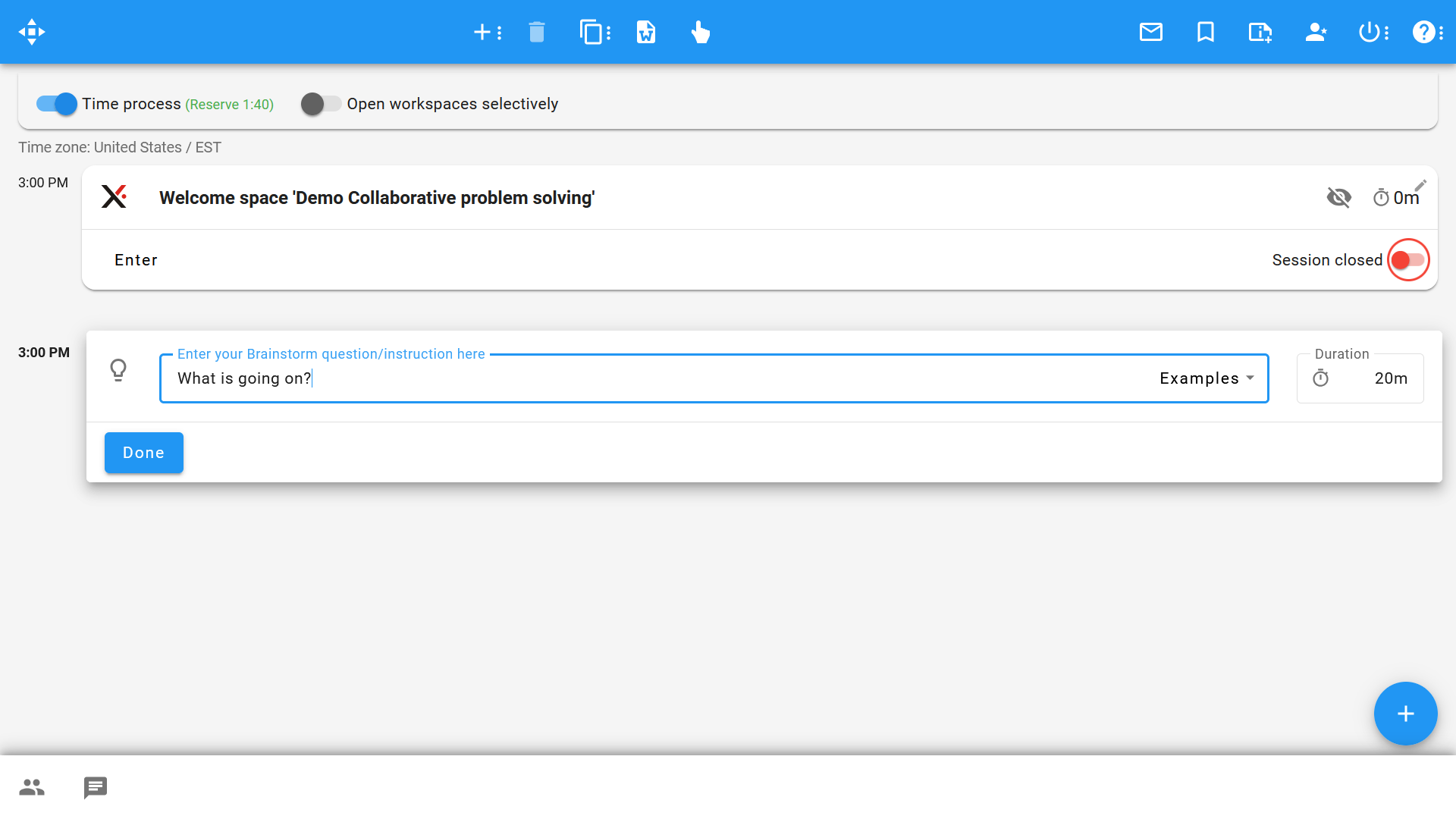1456x819 pixels.
Task: Click the Done button
Action: [144, 453]
